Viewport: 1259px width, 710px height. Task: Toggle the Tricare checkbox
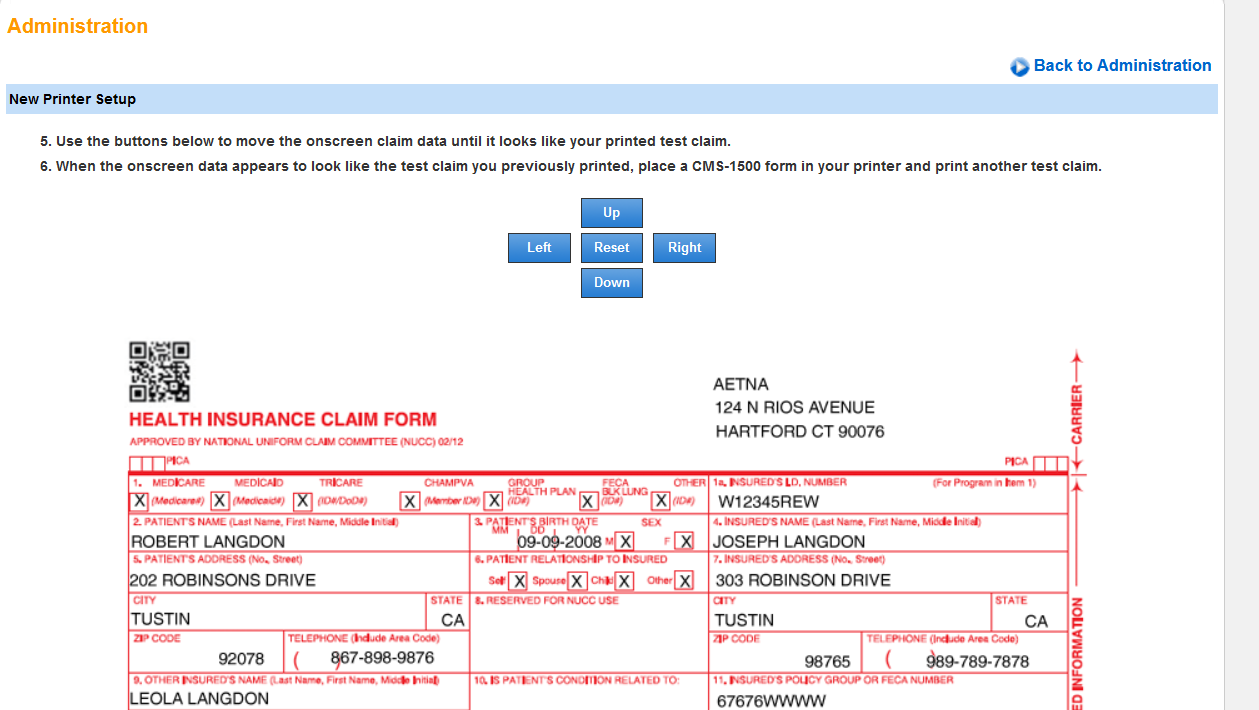click(x=302, y=501)
